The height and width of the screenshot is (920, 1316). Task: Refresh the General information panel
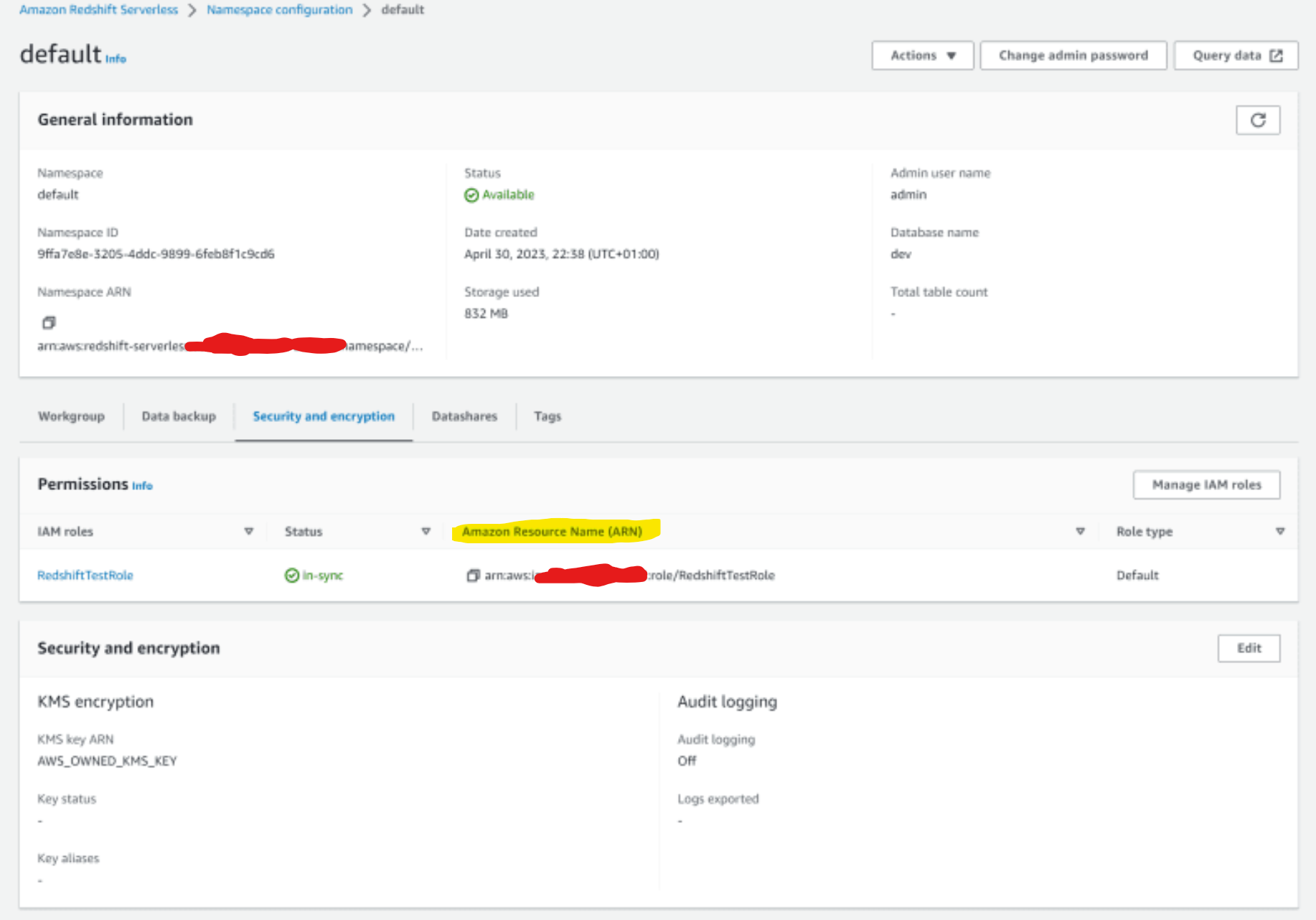click(x=1258, y=120)
